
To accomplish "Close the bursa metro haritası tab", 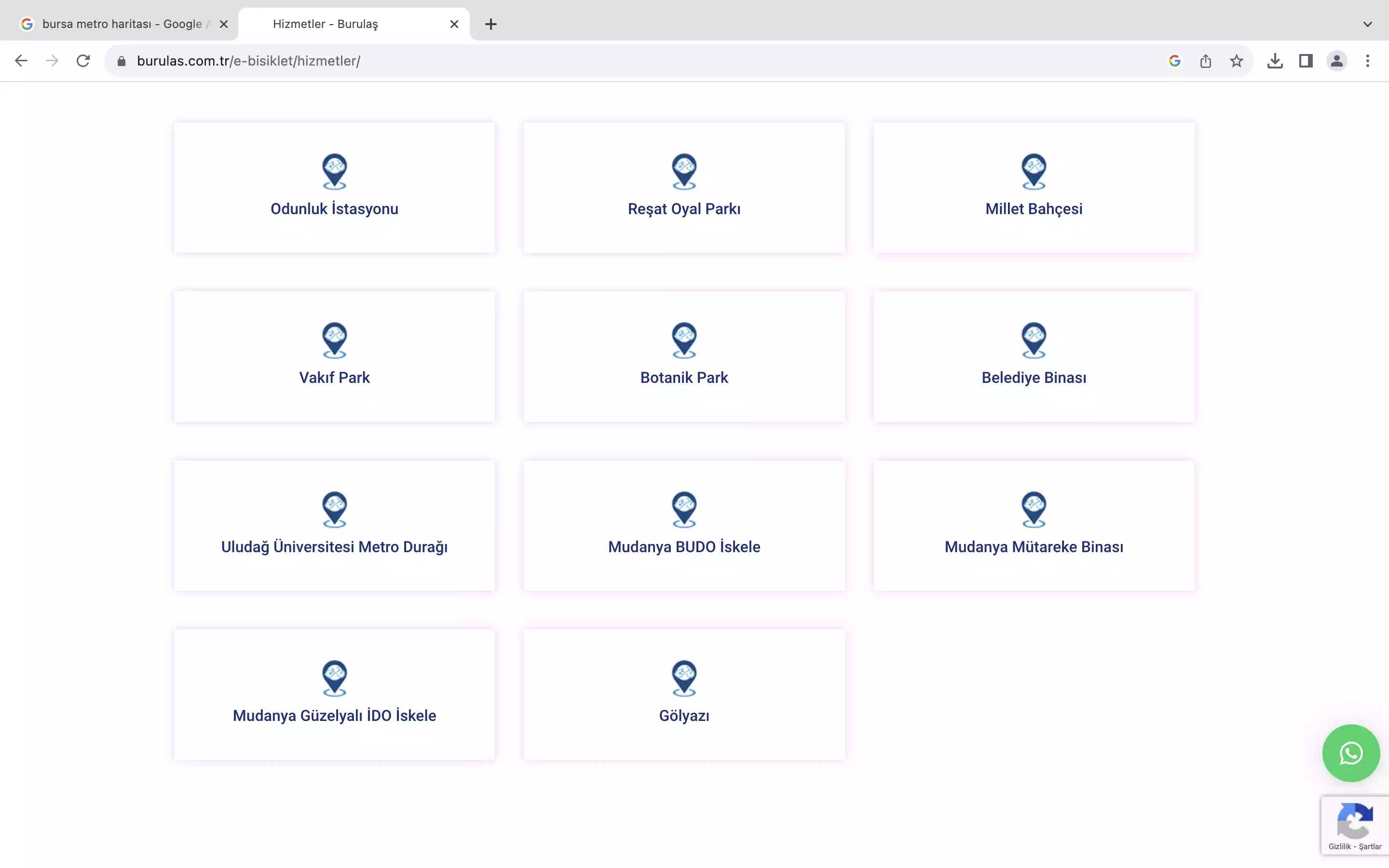I will point(224,24).
